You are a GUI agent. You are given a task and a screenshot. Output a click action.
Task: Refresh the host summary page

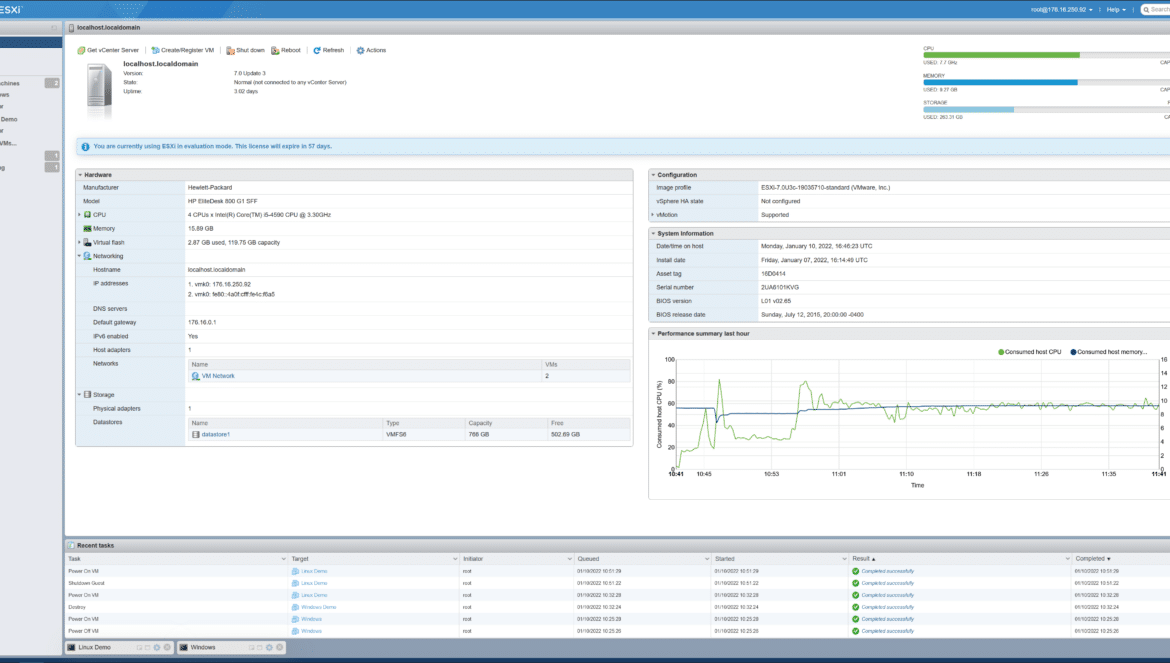[329, 51]
